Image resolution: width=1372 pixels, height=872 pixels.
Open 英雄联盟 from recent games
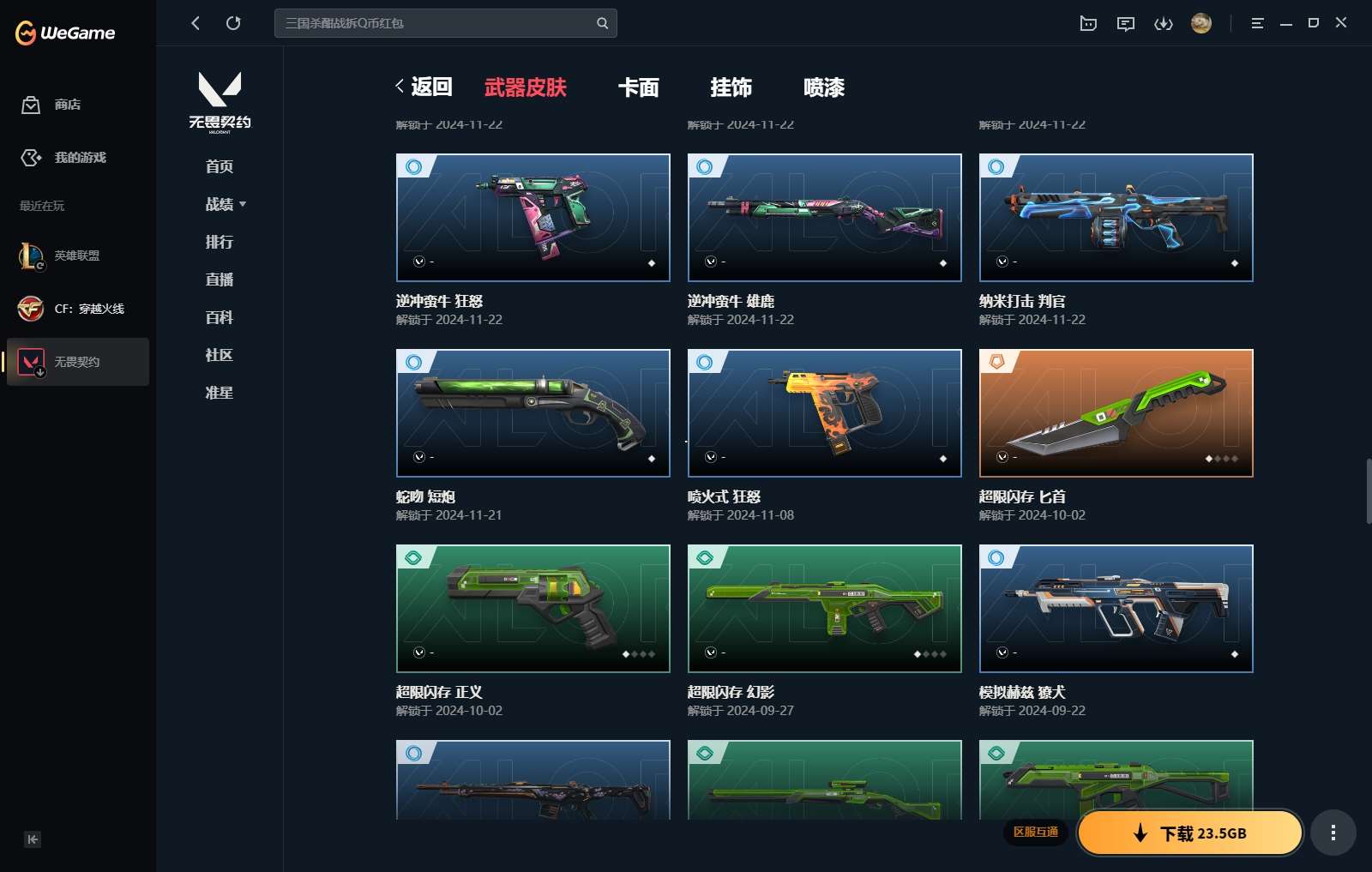pos(76,256)
